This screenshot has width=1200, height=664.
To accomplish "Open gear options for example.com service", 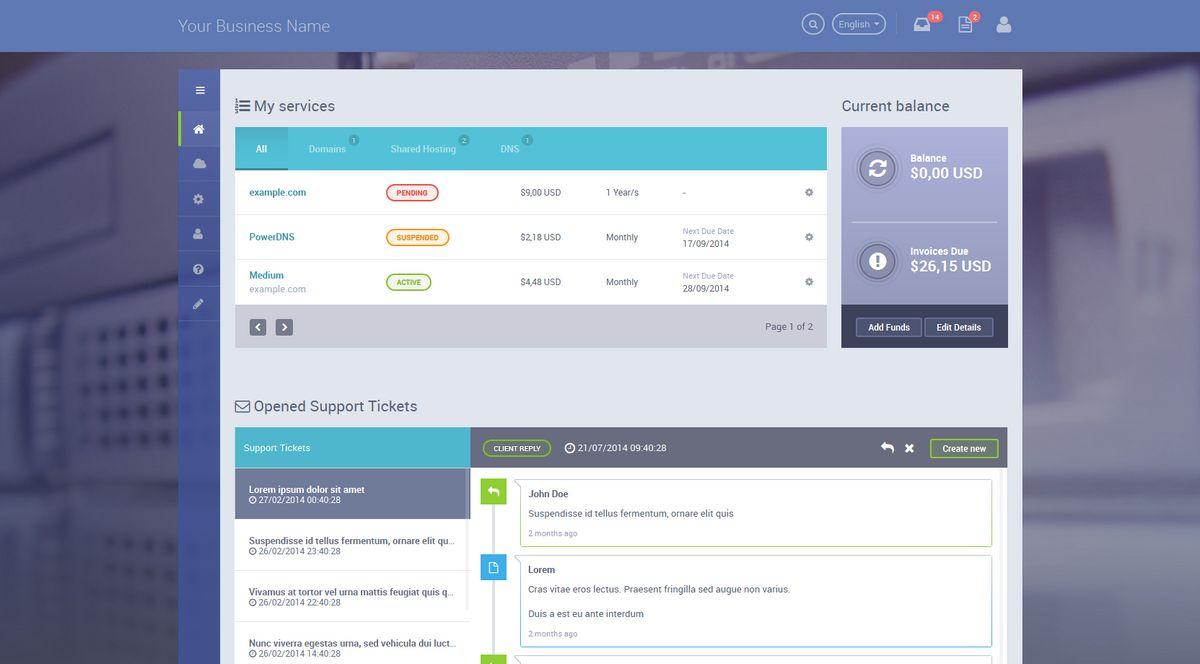I will (x=809, y=192).
